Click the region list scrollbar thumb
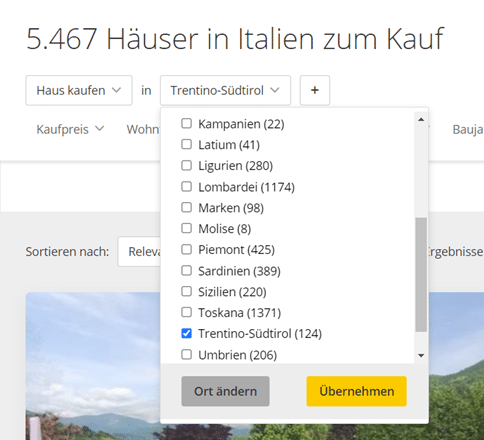484x440 pixels. [x=421, y=275]
